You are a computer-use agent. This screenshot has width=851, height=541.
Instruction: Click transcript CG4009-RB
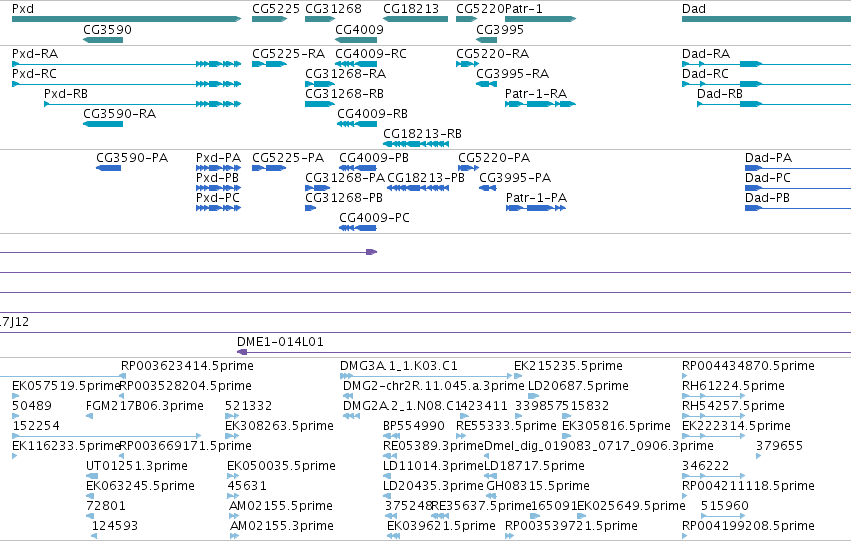[x=372, y=114]
